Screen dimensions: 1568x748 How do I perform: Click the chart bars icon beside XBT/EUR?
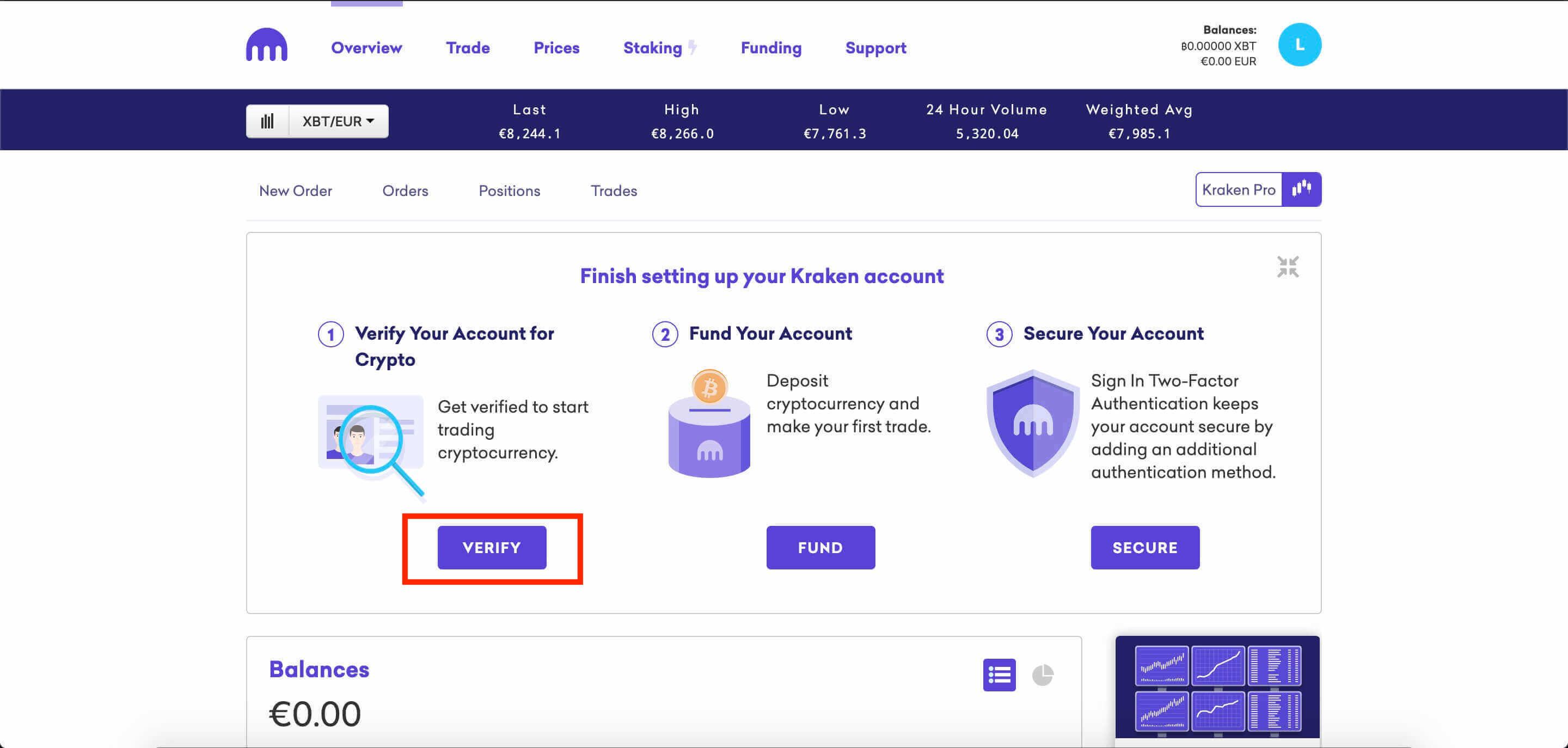[x=267, y=121]
